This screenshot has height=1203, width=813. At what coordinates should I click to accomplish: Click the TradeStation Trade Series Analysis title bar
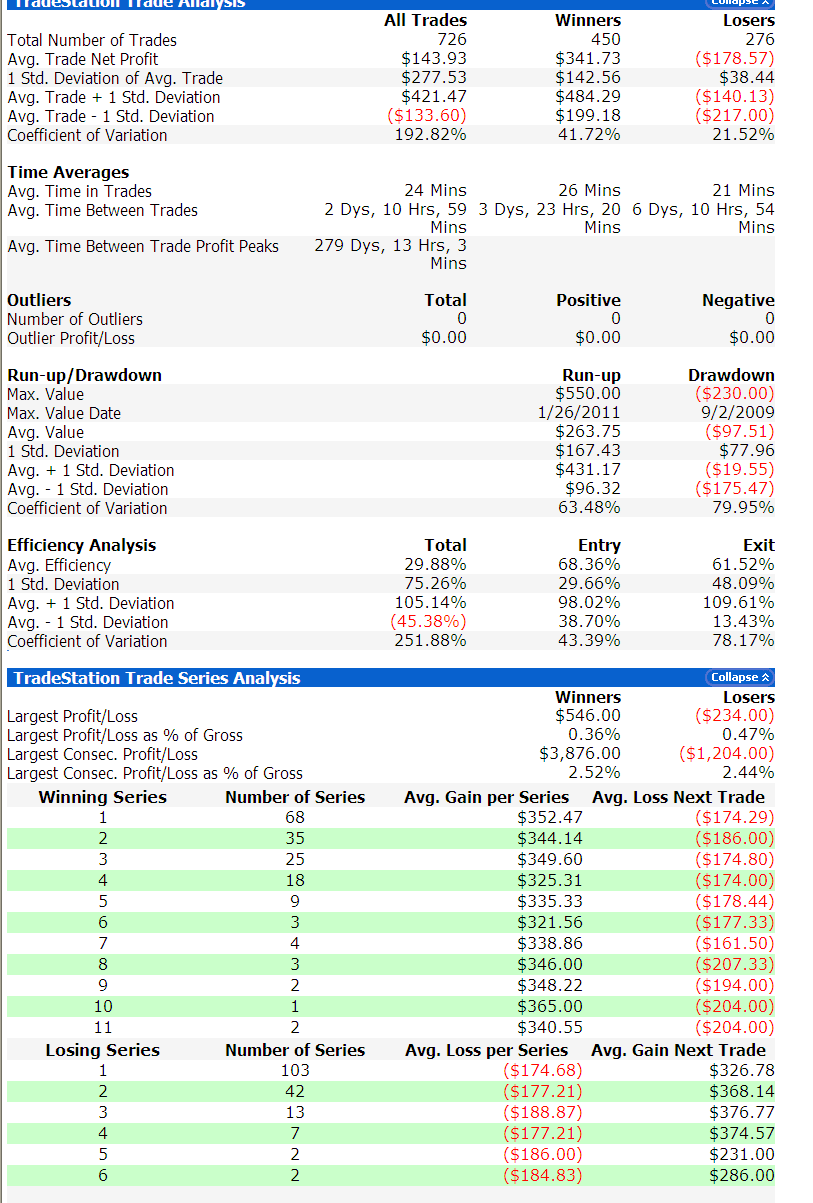tap(391, 678)
